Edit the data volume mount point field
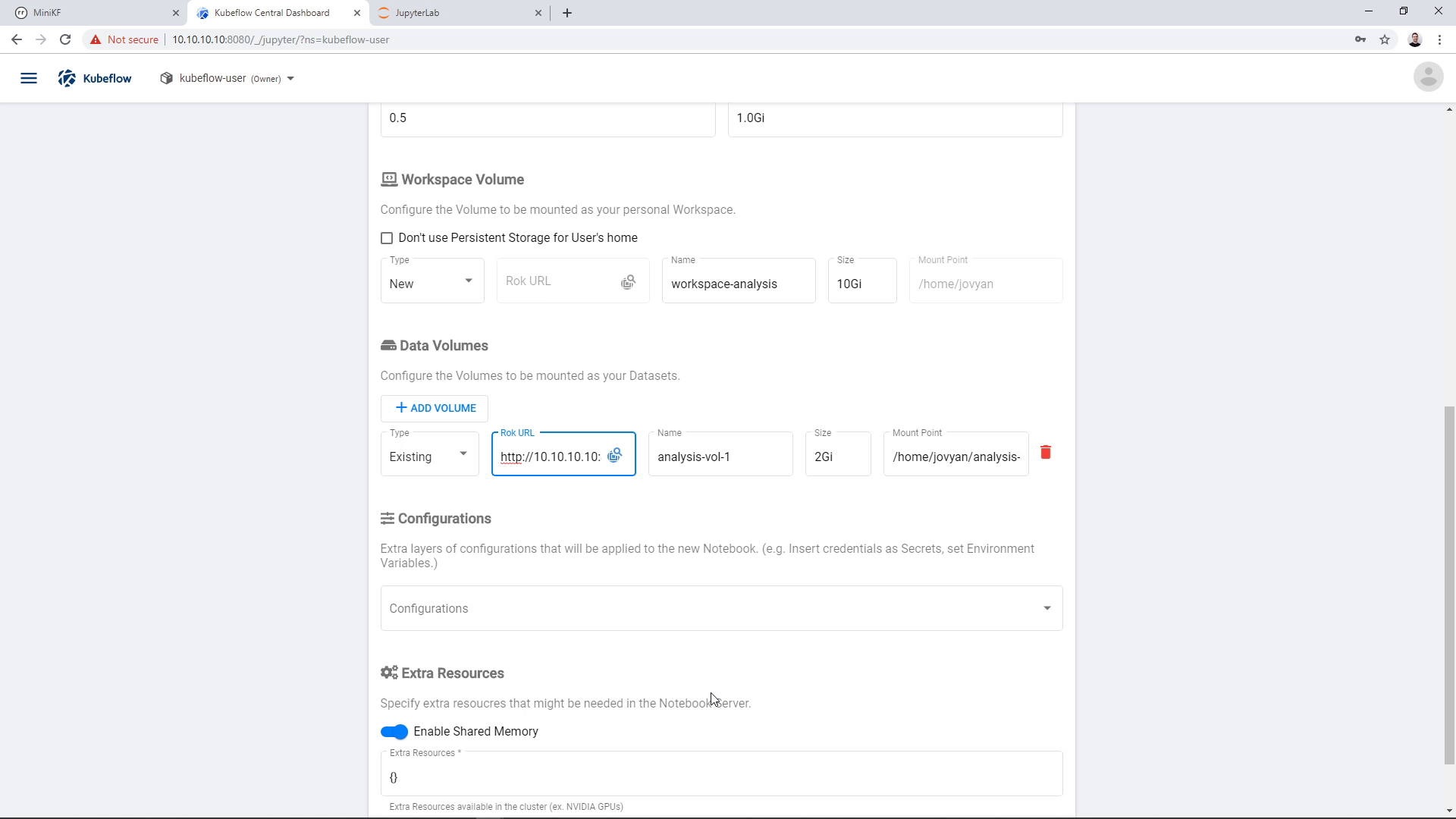Screen dimensions: 1456x819 [956, 454]
